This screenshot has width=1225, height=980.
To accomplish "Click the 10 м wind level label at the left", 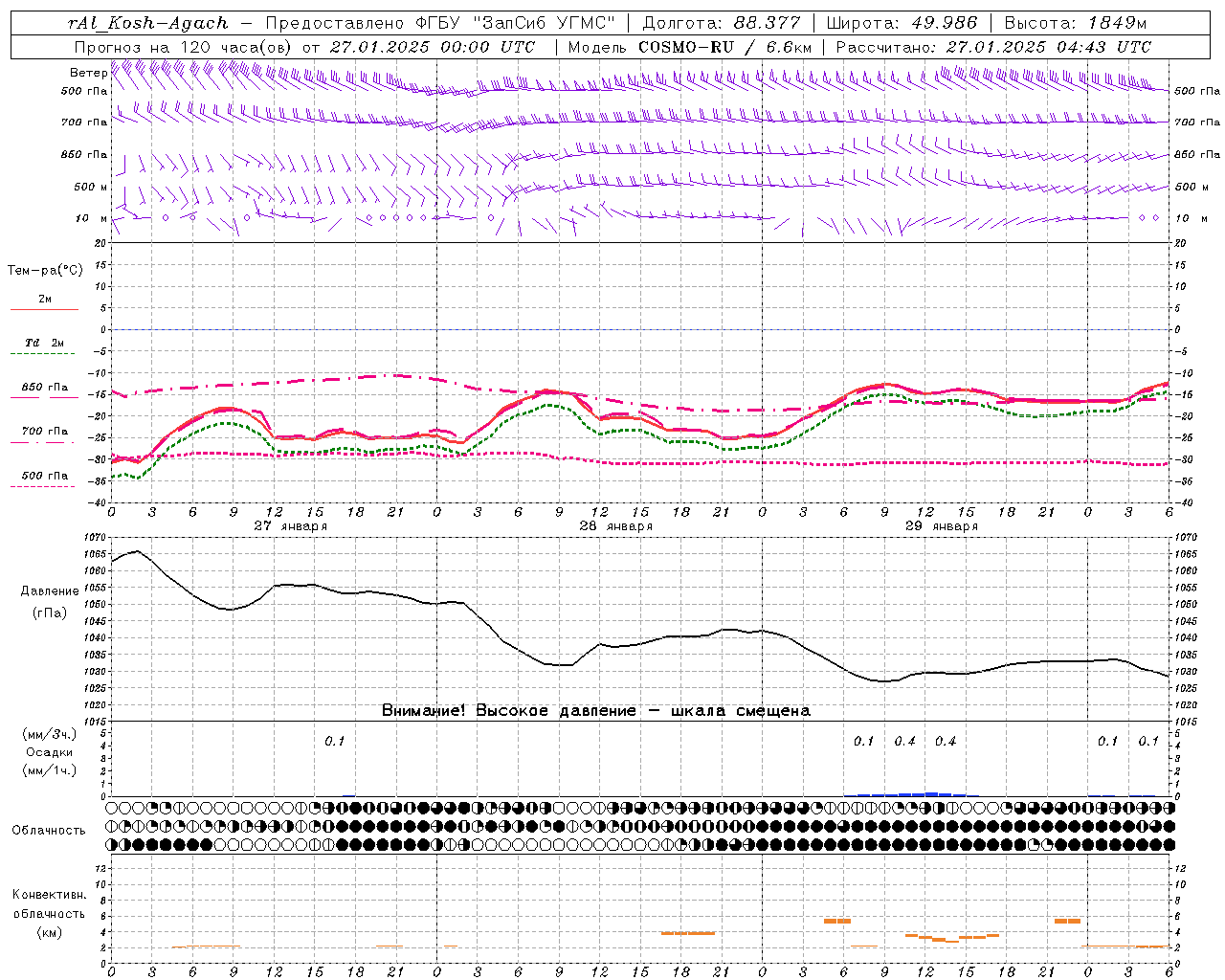I will point(92,219).
